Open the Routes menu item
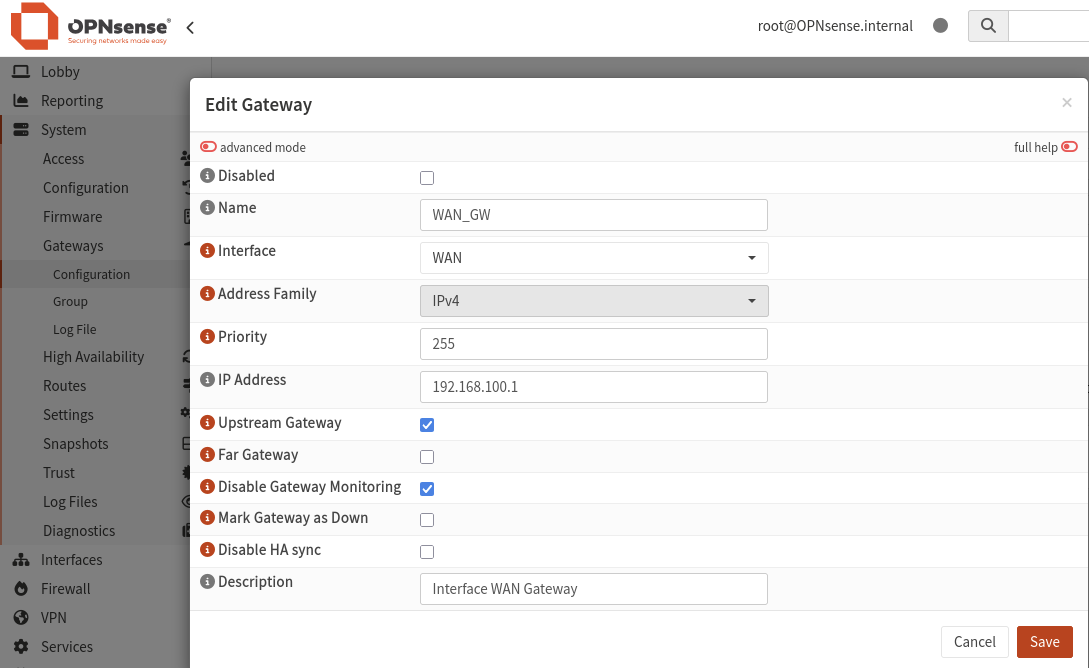This screenshot has width=1089, height=668. pyautogui.click(x=65, y=386)
